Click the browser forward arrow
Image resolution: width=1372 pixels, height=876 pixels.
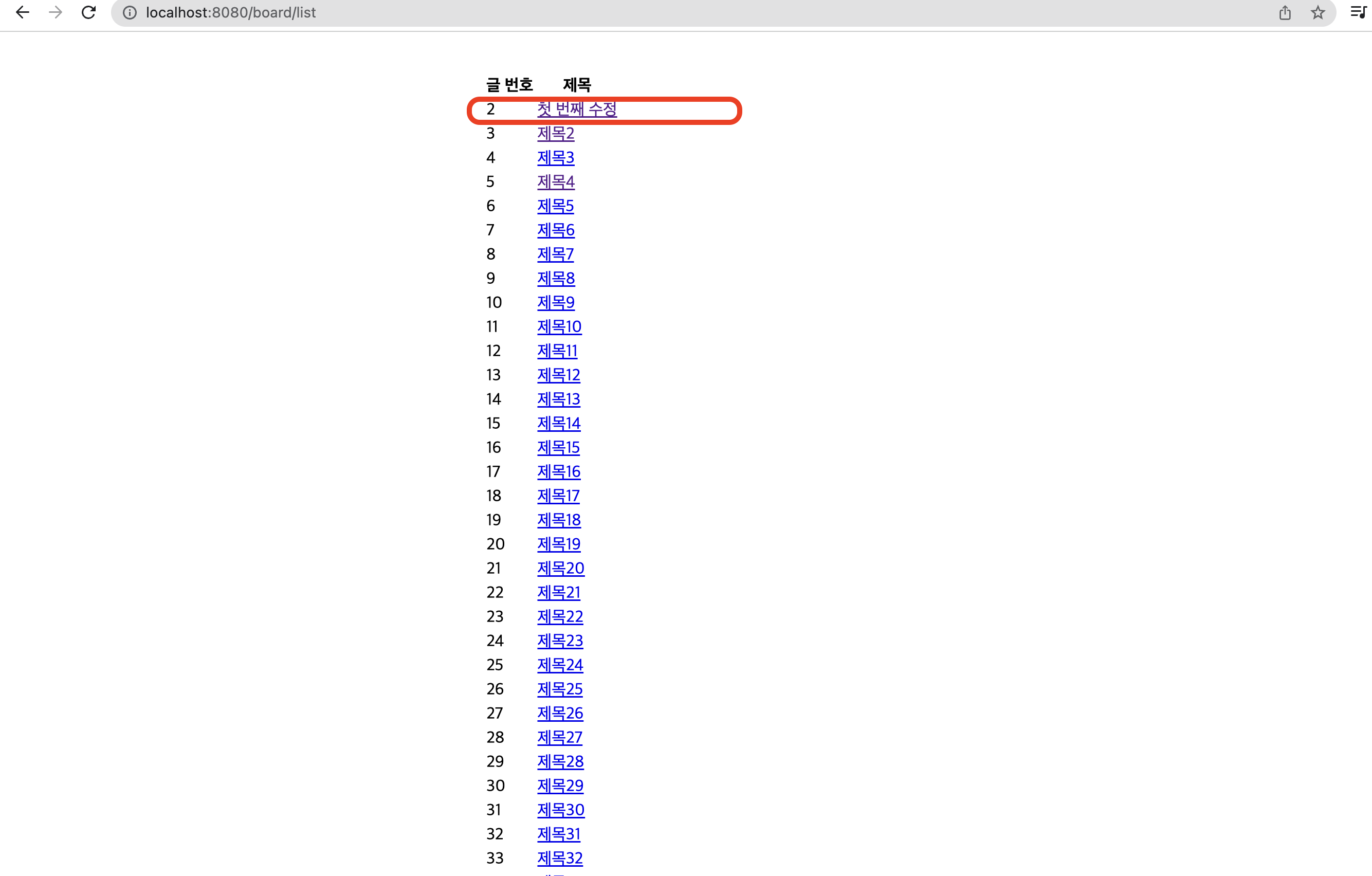56,12
